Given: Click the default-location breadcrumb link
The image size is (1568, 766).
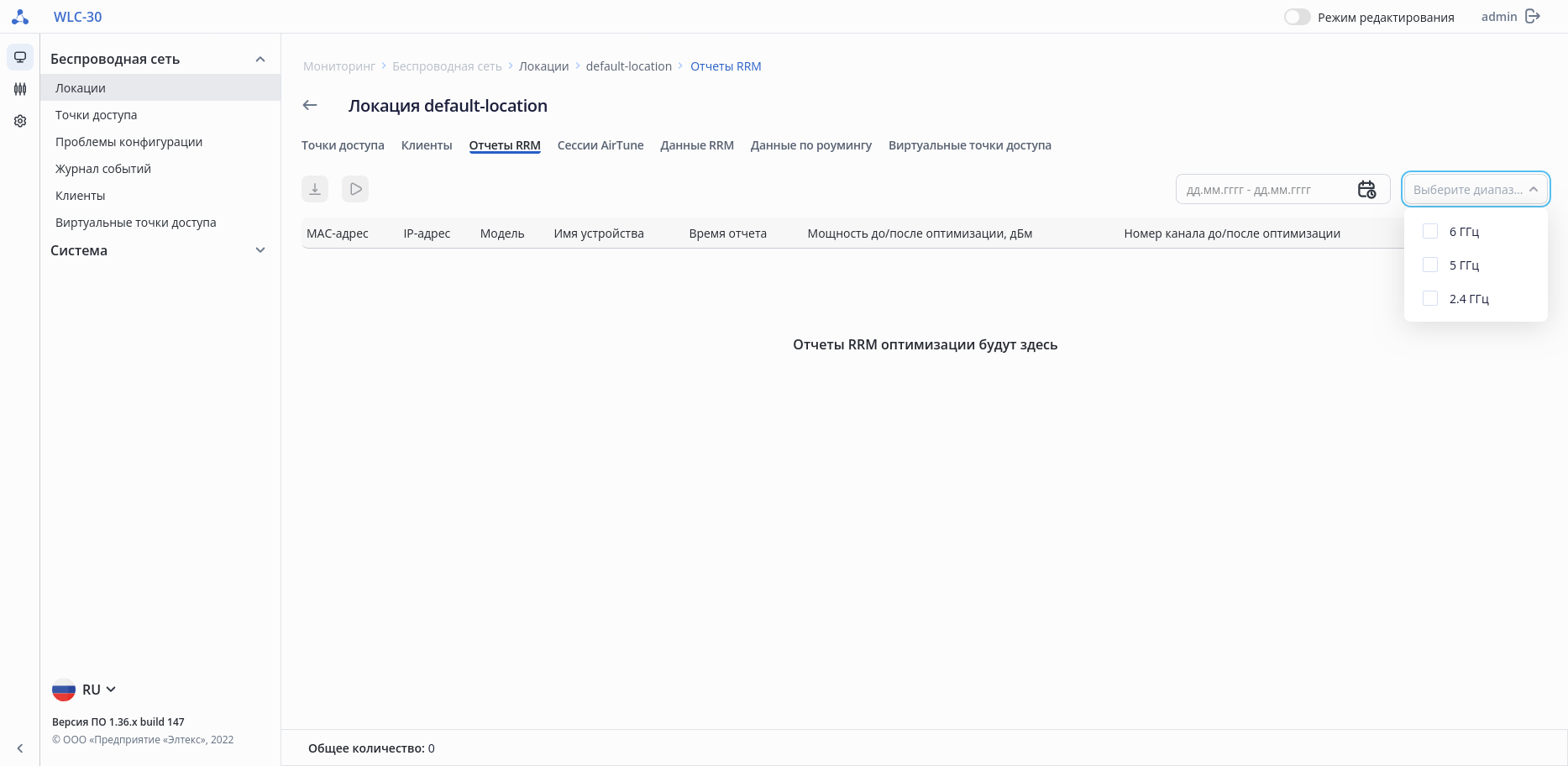Looking at the screenshot, I should (x=629, y=66).
